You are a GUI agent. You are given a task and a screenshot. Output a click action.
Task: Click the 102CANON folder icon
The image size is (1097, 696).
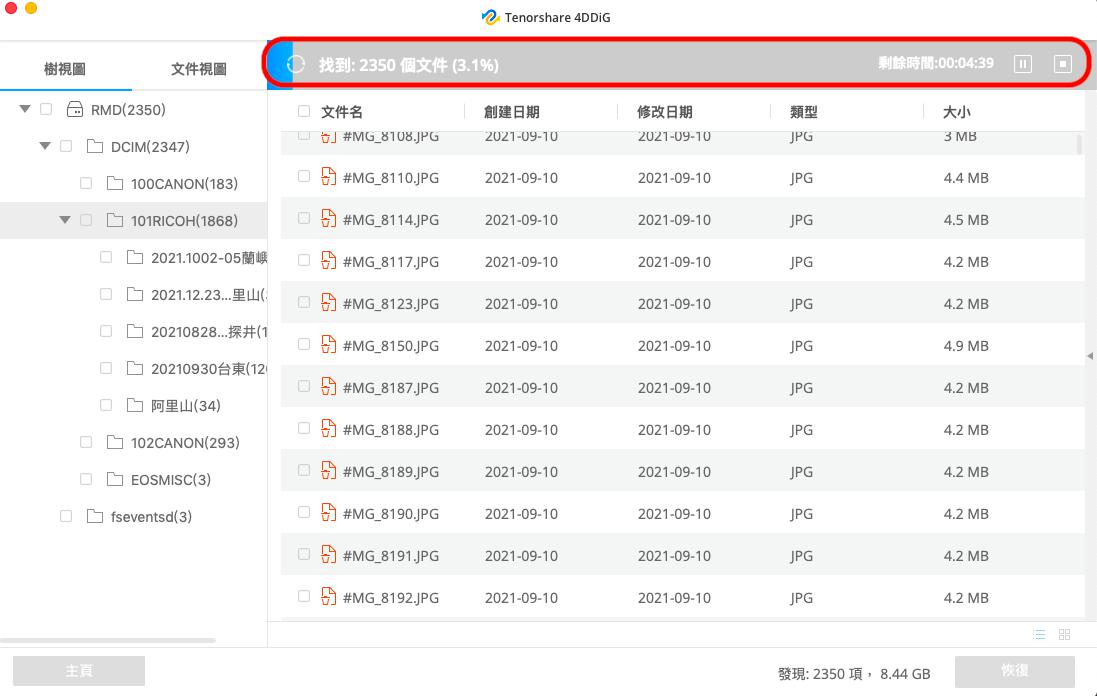[x=115, y=442]
